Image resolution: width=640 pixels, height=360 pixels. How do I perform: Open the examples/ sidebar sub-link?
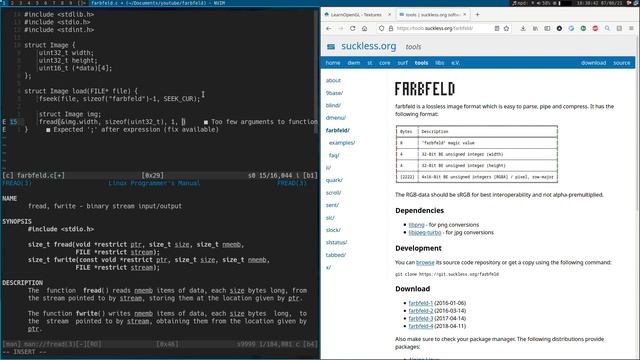point(342,143)
